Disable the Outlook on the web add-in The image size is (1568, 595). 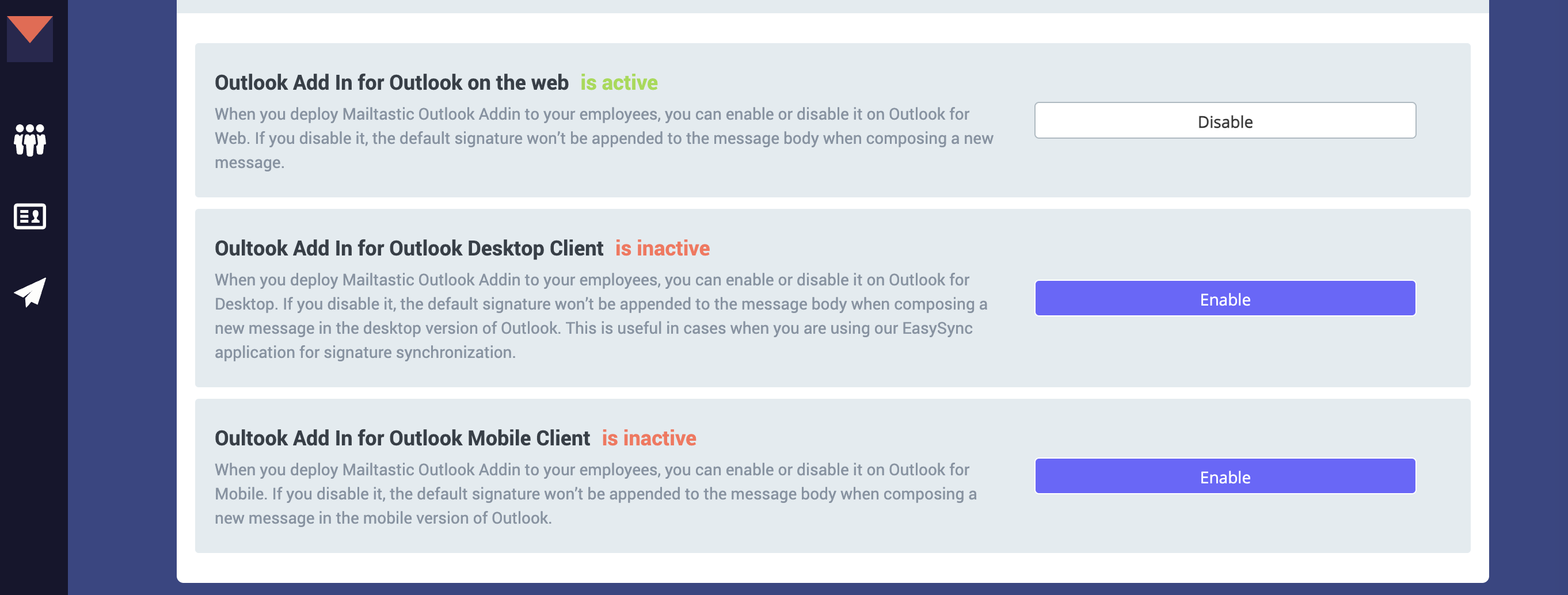point(1225,121)
